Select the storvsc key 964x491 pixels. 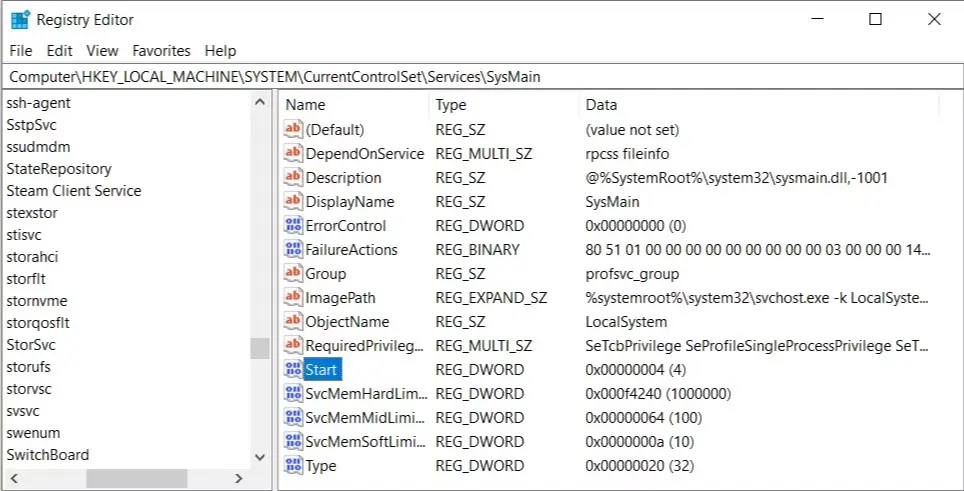click(29, 389)
